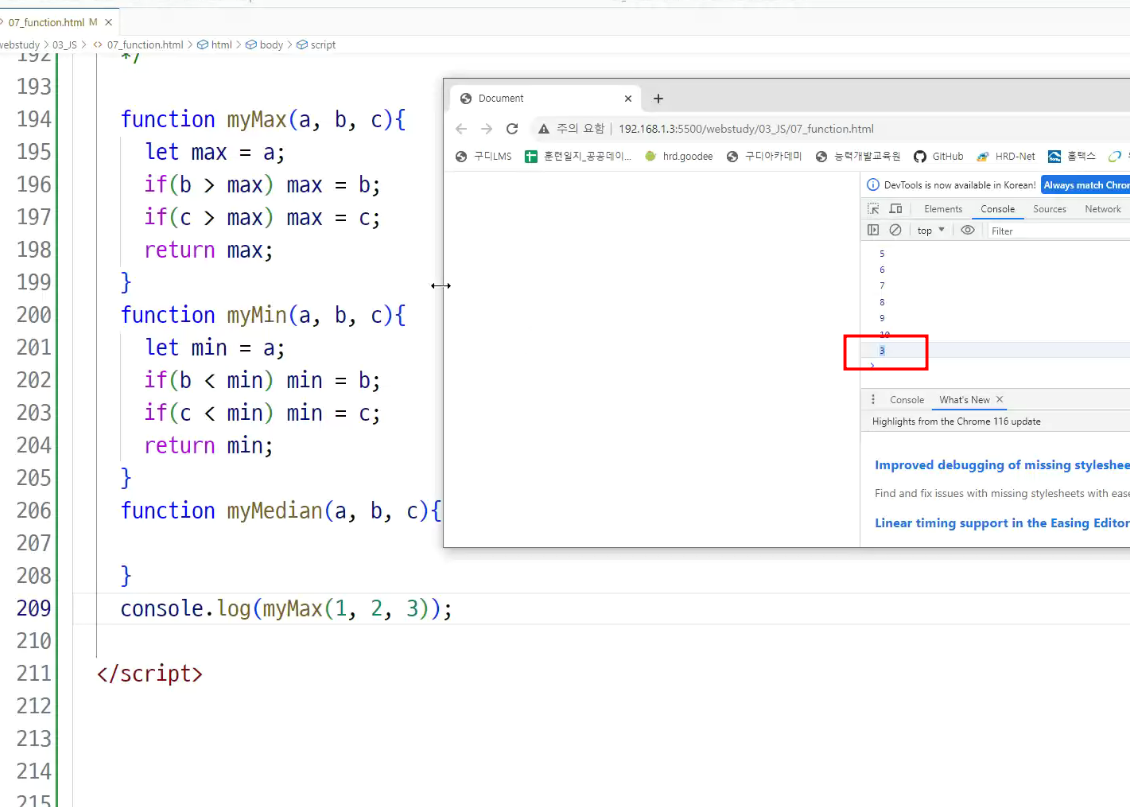Click the console input prompt chevron

872,366
